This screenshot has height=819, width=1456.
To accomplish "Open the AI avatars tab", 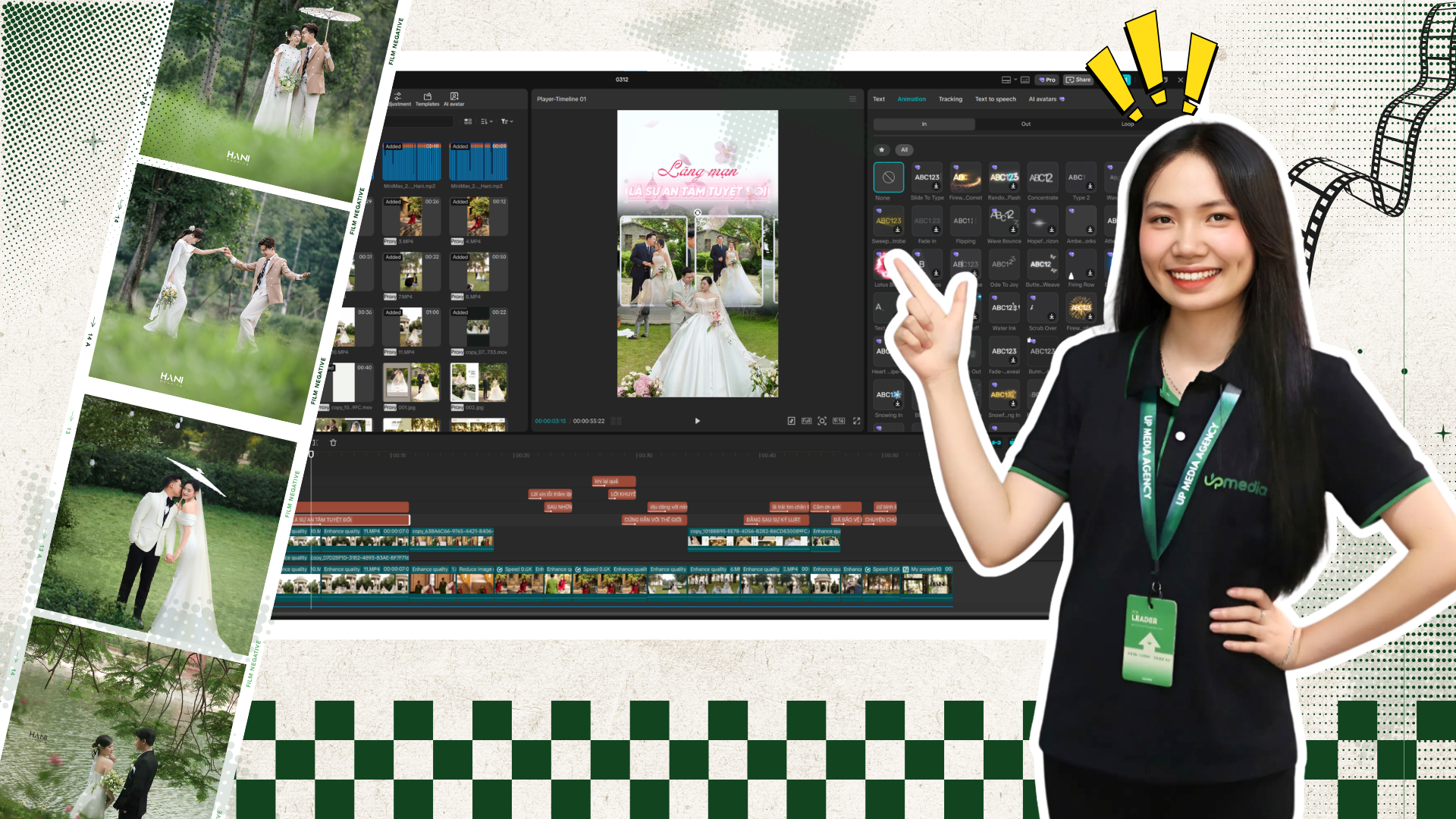I will (x=1046, y=99).
